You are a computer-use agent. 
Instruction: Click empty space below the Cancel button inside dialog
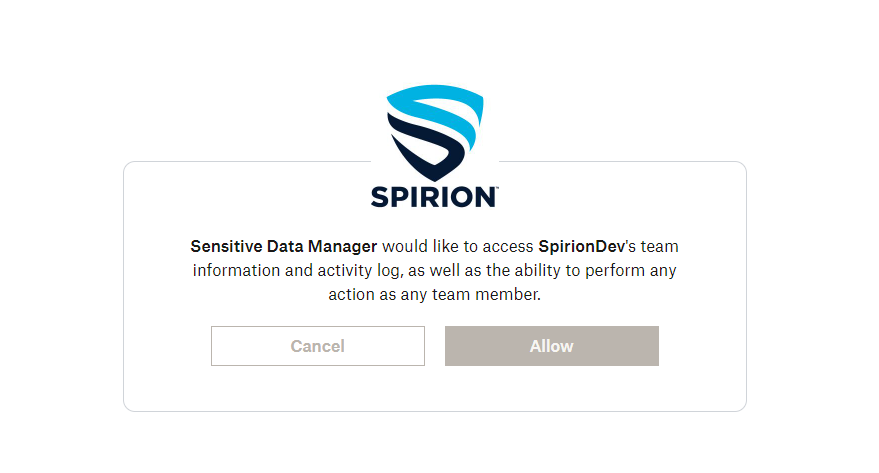pos(318,388)
